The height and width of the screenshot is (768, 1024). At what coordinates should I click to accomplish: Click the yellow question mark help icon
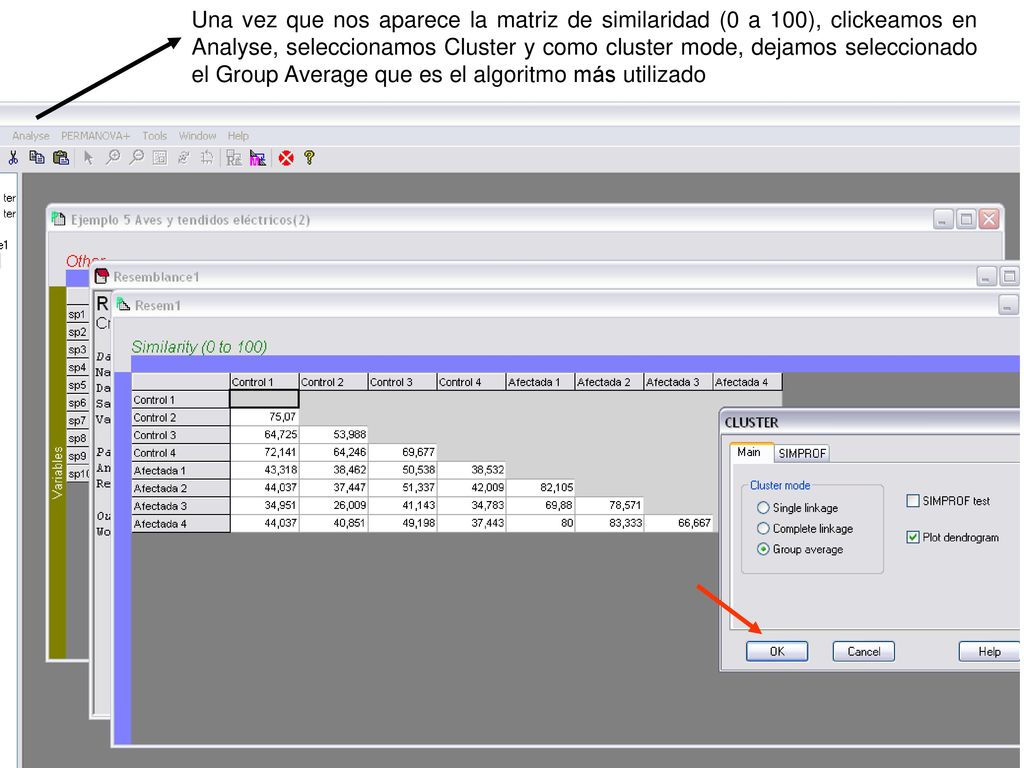310,157
